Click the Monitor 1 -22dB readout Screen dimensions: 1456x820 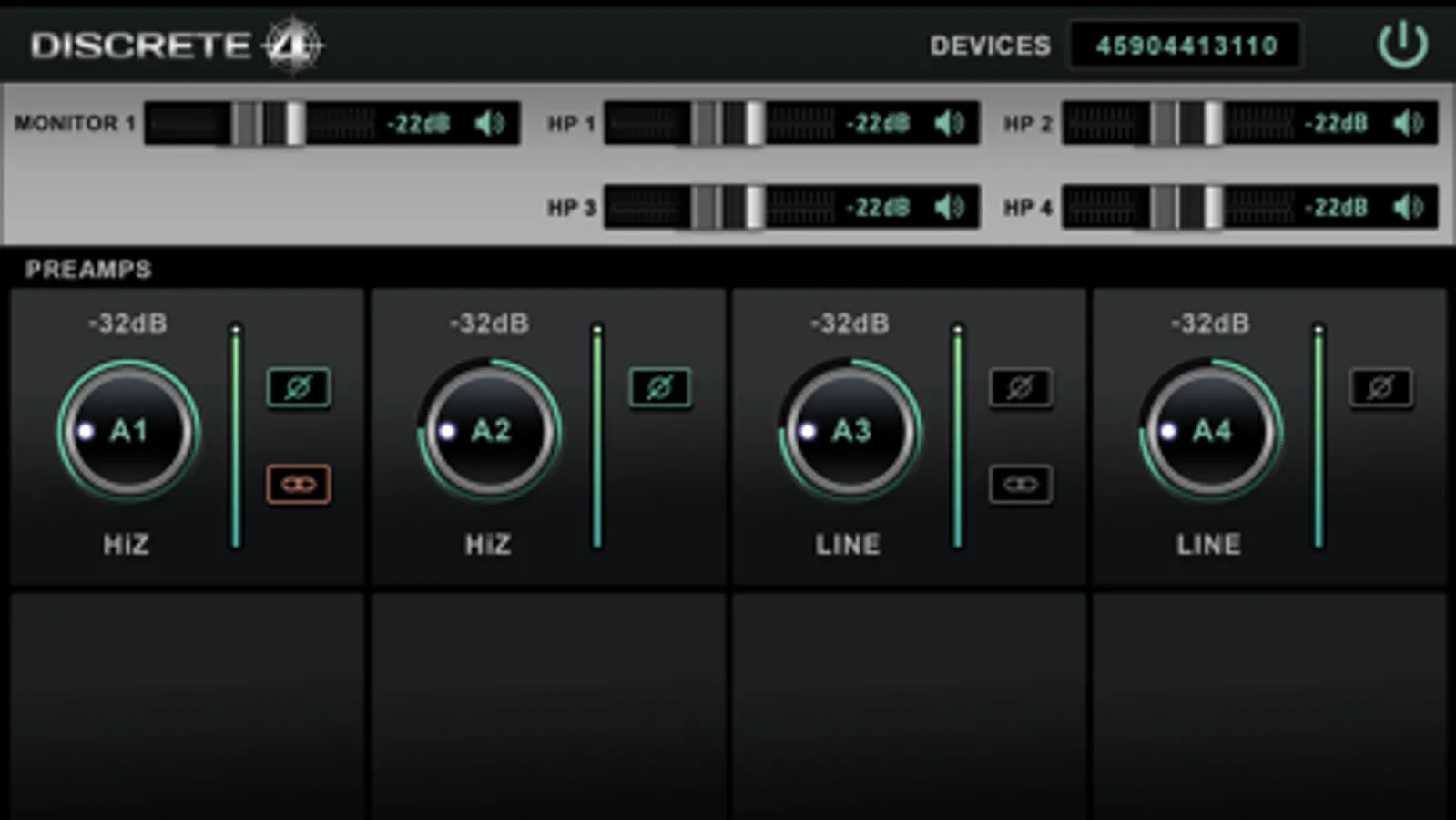pos(418,123)
